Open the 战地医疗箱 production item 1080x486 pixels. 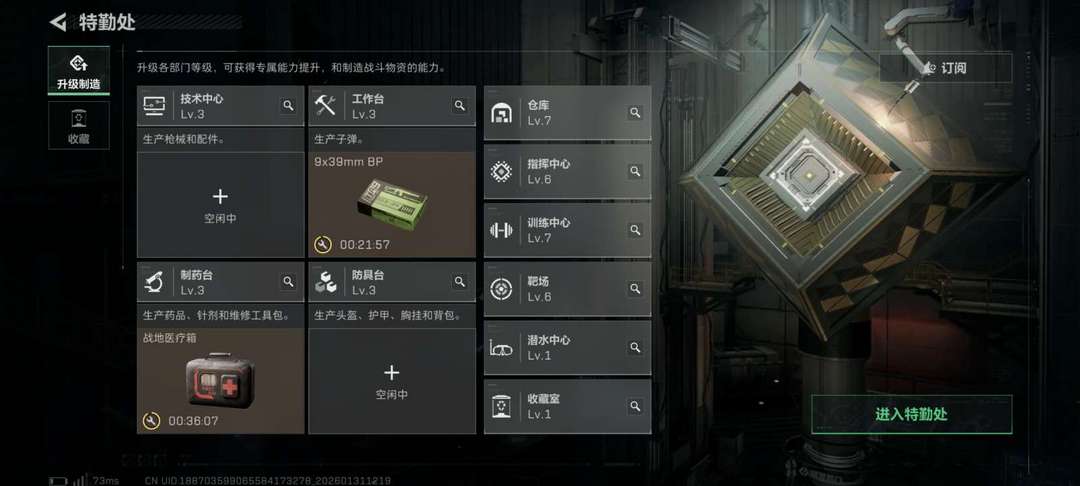pos(220,381)
